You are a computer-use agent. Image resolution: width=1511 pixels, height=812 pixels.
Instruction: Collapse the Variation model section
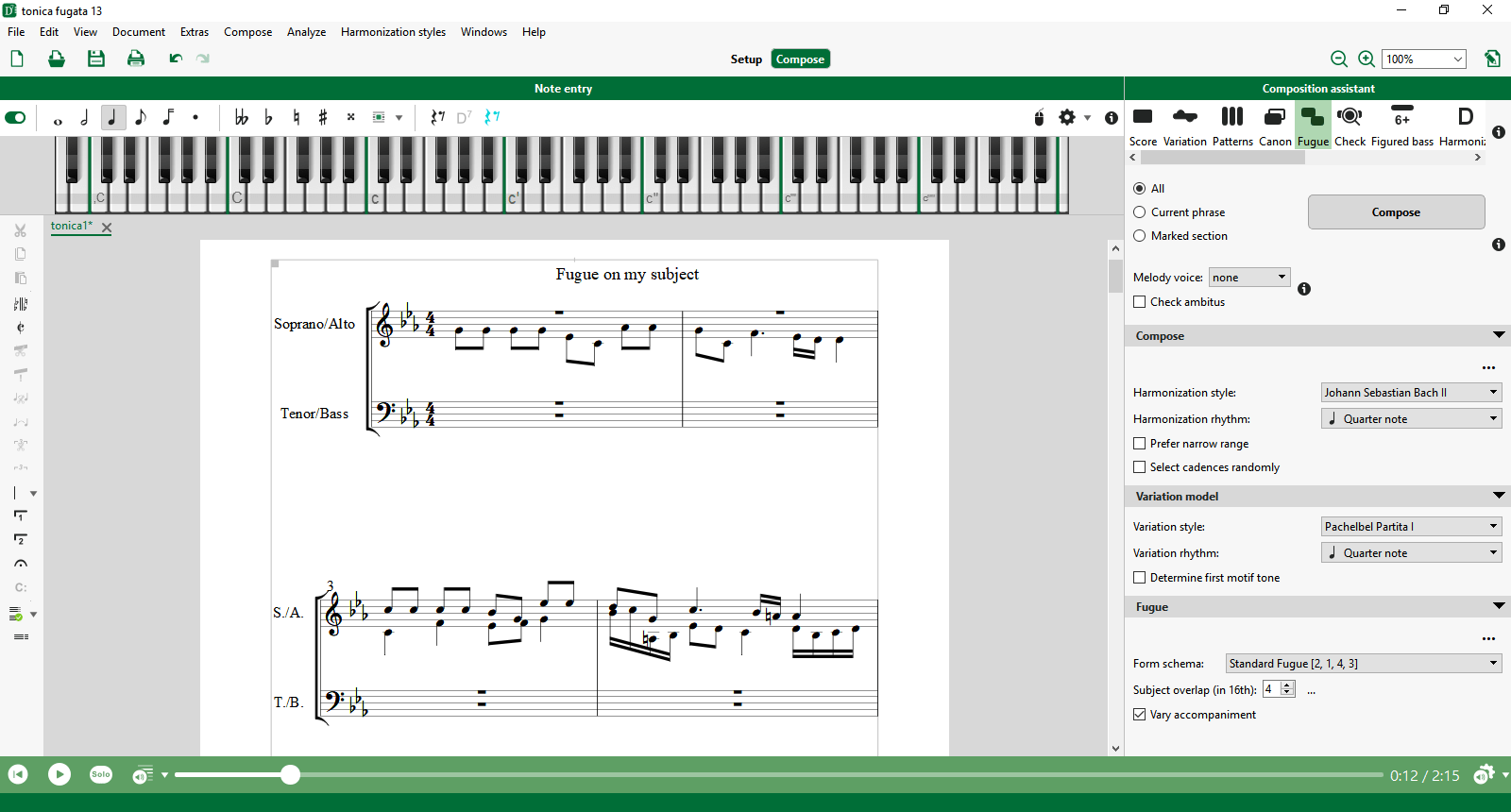click(x=1498, y=496)
